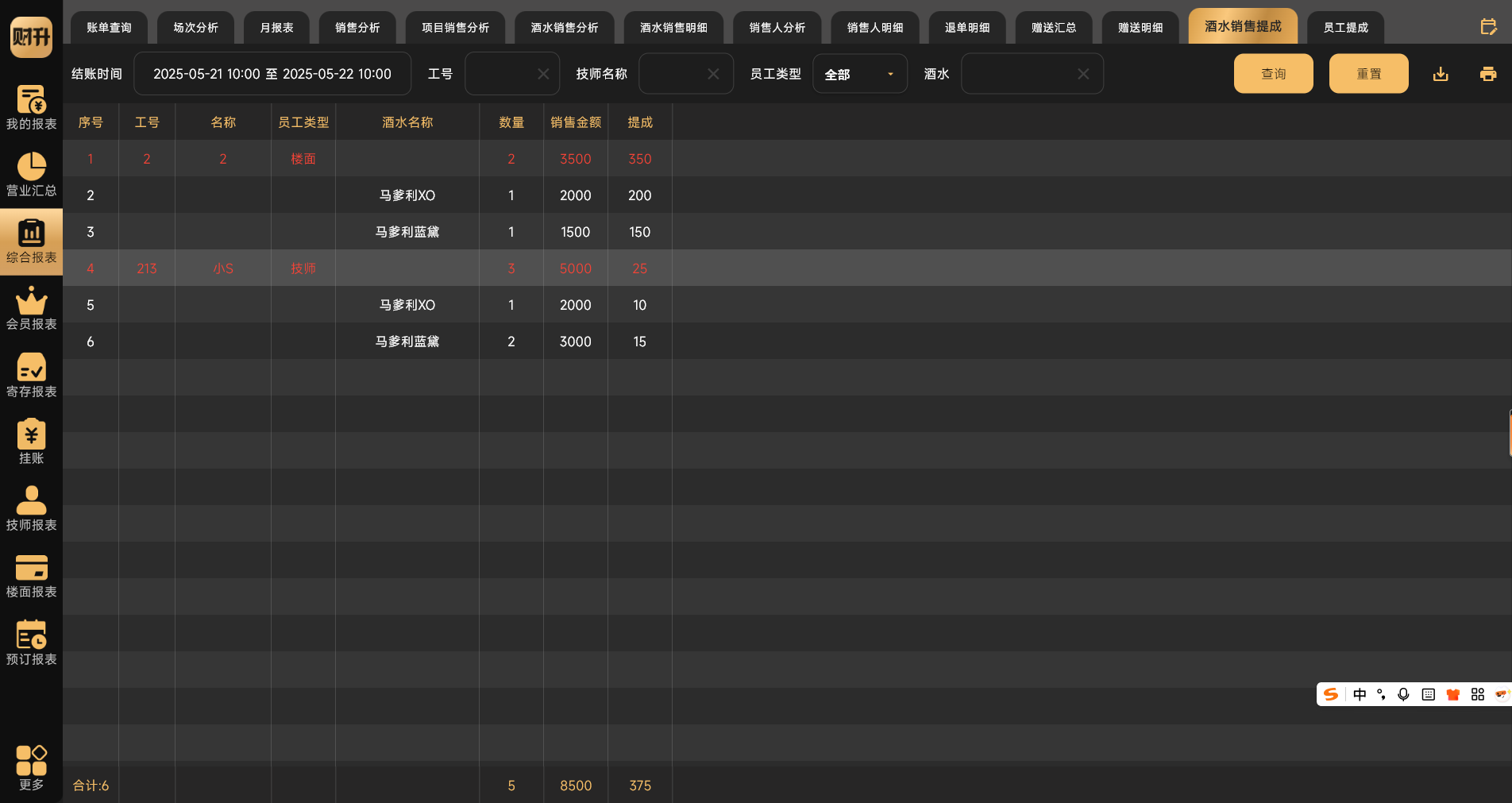The image size is (1512, 803).
Task: Switch to 项目销售分析 tab
Action: pos(455,28)
